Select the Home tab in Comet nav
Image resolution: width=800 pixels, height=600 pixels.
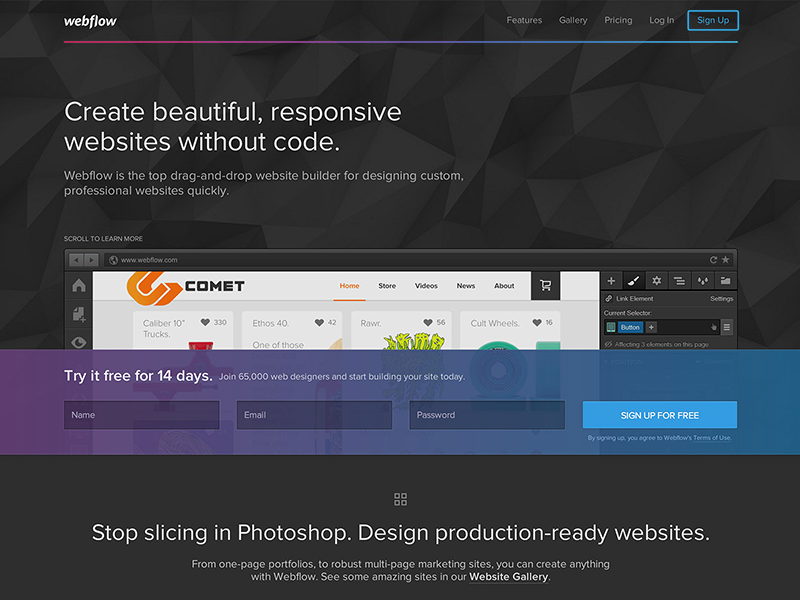coord(349,286)
